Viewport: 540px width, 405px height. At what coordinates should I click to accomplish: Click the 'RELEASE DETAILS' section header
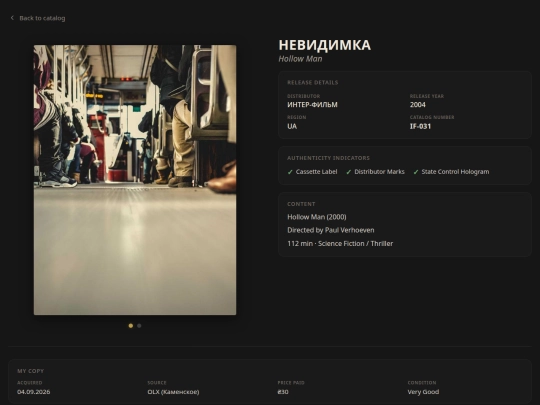pyautogui.click(x=313, y=83)
